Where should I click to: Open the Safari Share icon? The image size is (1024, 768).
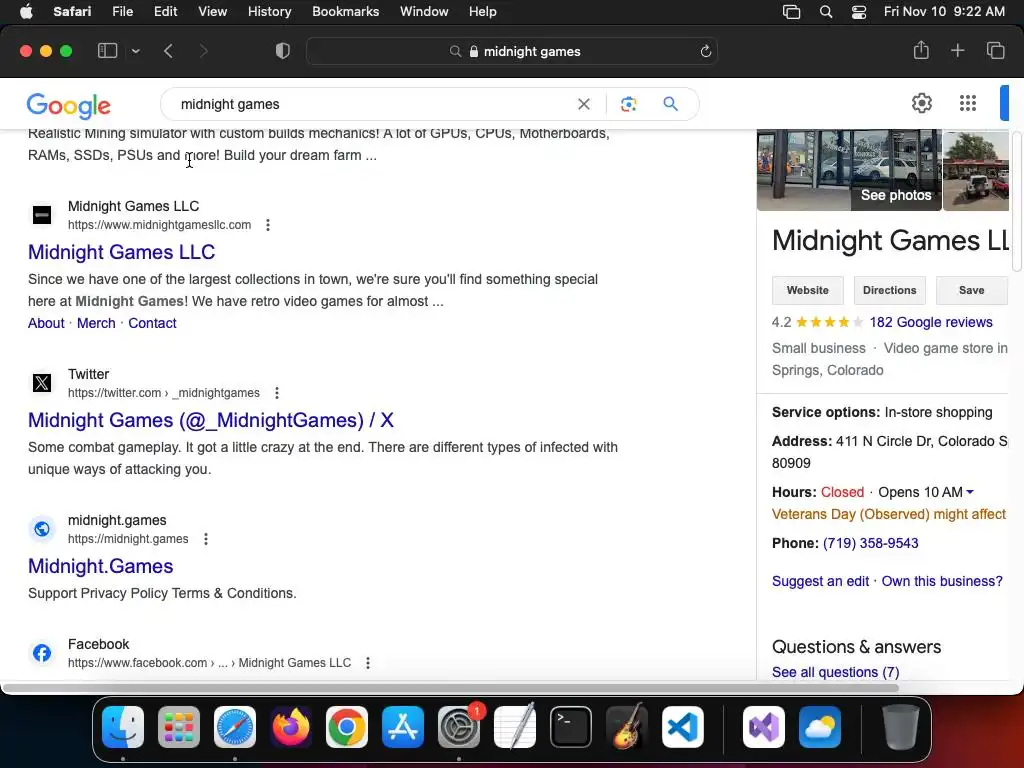point(921,50)
